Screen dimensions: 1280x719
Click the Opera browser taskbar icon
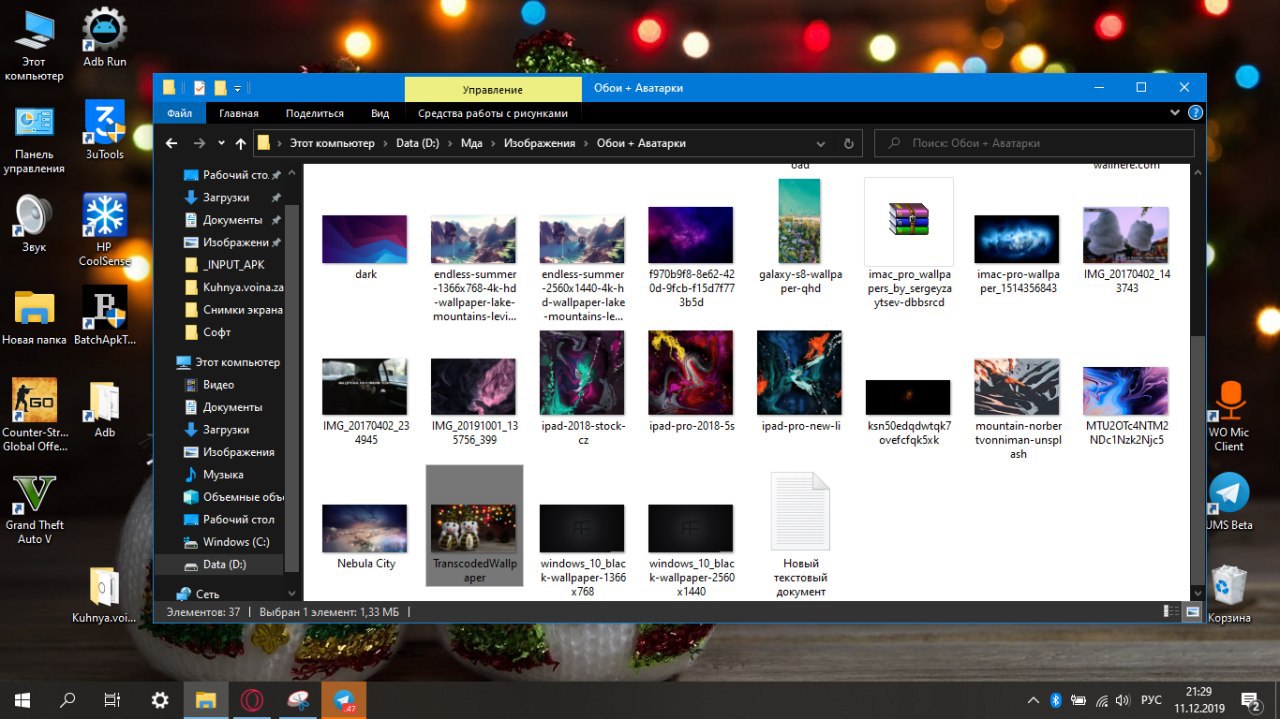[x=251, y=700]
